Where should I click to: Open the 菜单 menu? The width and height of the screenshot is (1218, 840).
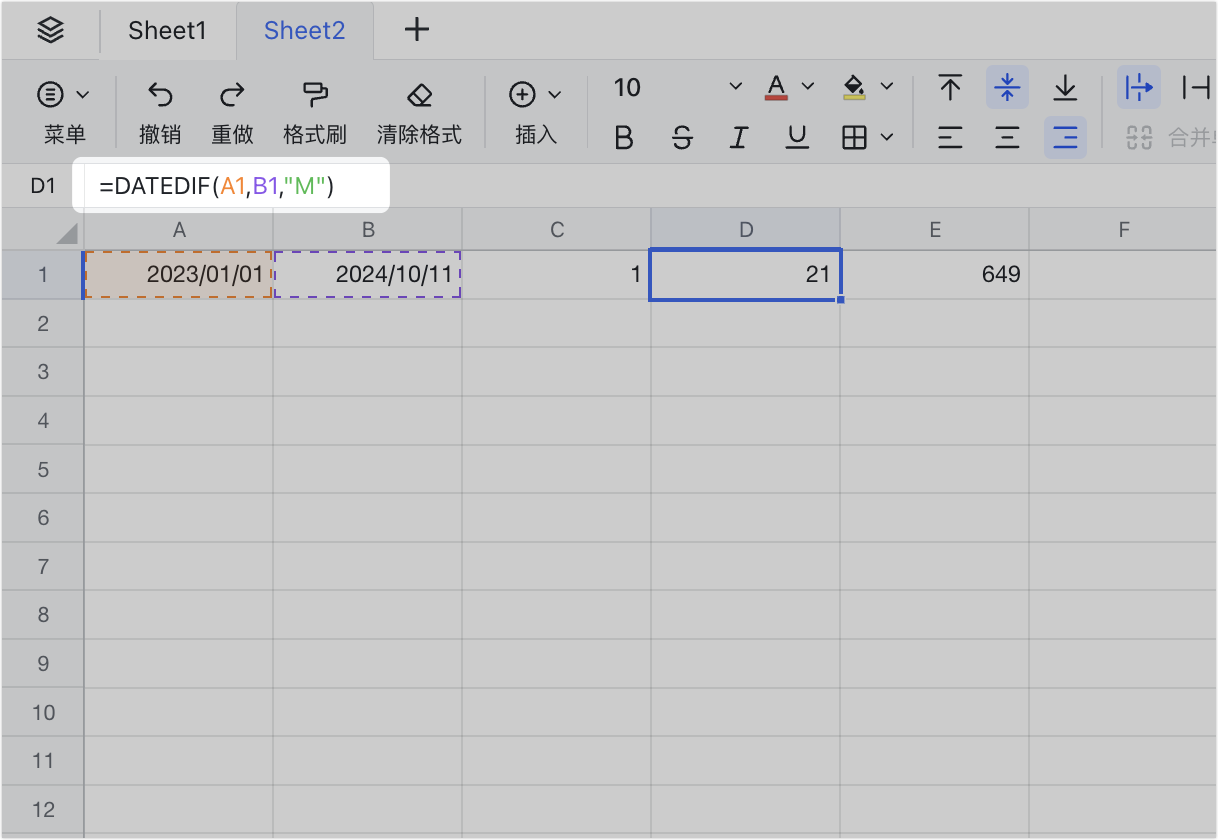(64, 112)
